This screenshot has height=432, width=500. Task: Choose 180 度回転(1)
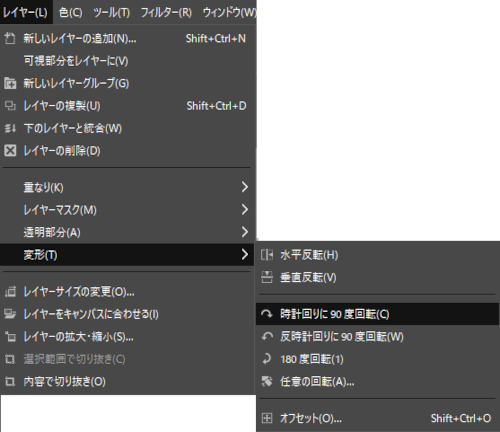pos(378,359)
